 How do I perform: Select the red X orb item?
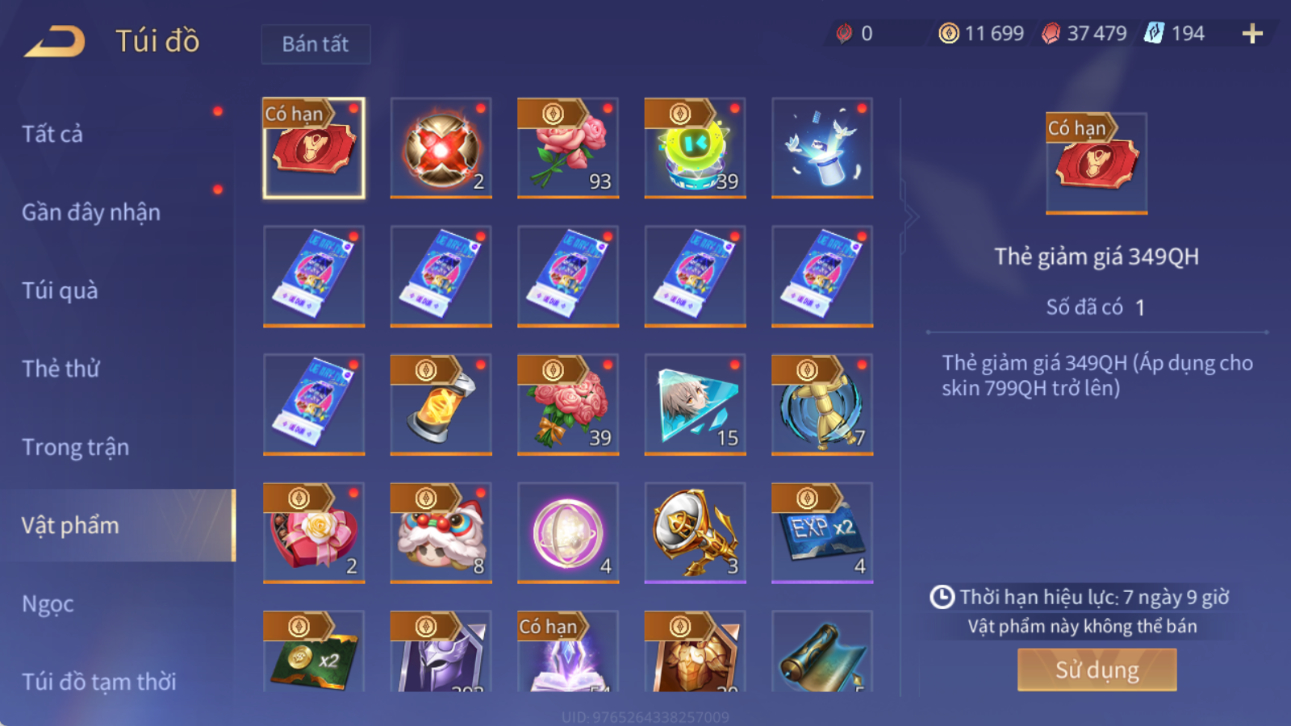[x=441, y=148]
